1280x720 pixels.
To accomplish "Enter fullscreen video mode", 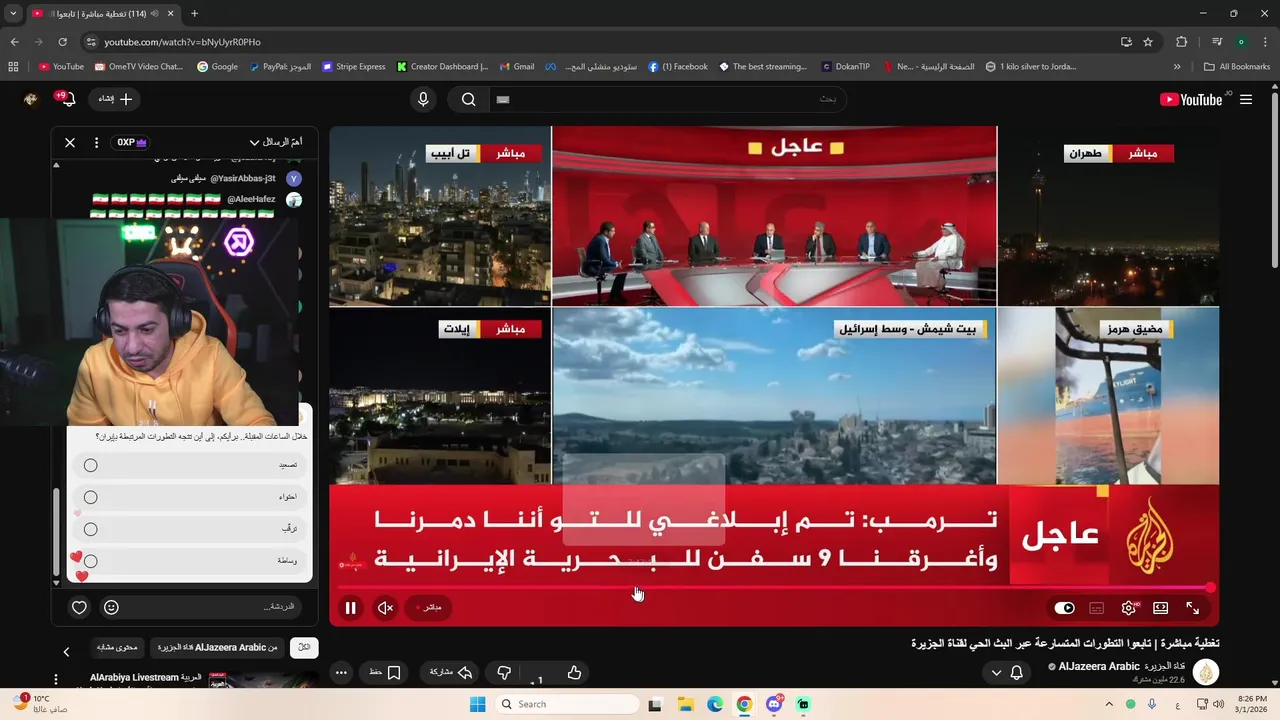I will click(1193, 607).
